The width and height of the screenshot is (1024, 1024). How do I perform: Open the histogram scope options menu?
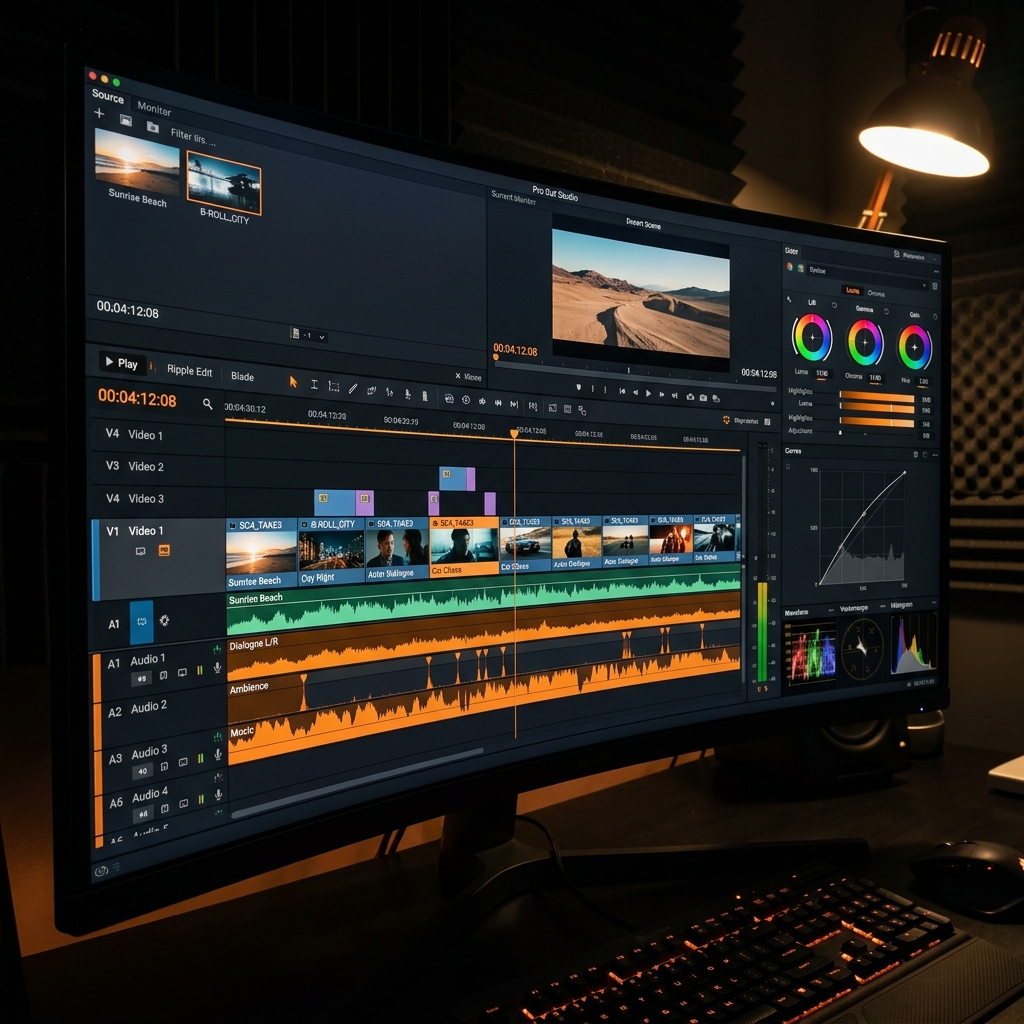pyautogui.click(x=934, y=602)
